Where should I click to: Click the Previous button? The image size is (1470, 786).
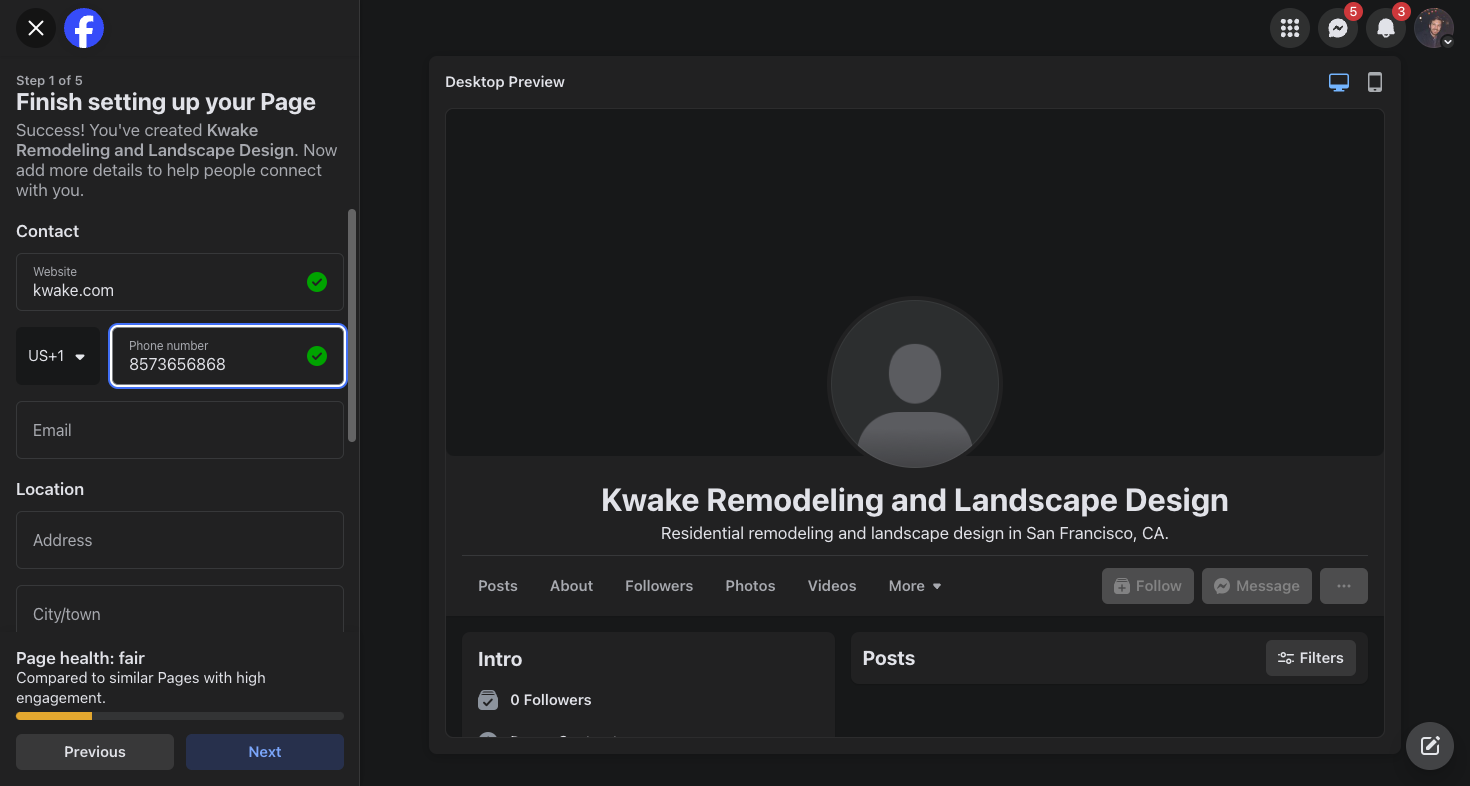[x=95, y=752]
